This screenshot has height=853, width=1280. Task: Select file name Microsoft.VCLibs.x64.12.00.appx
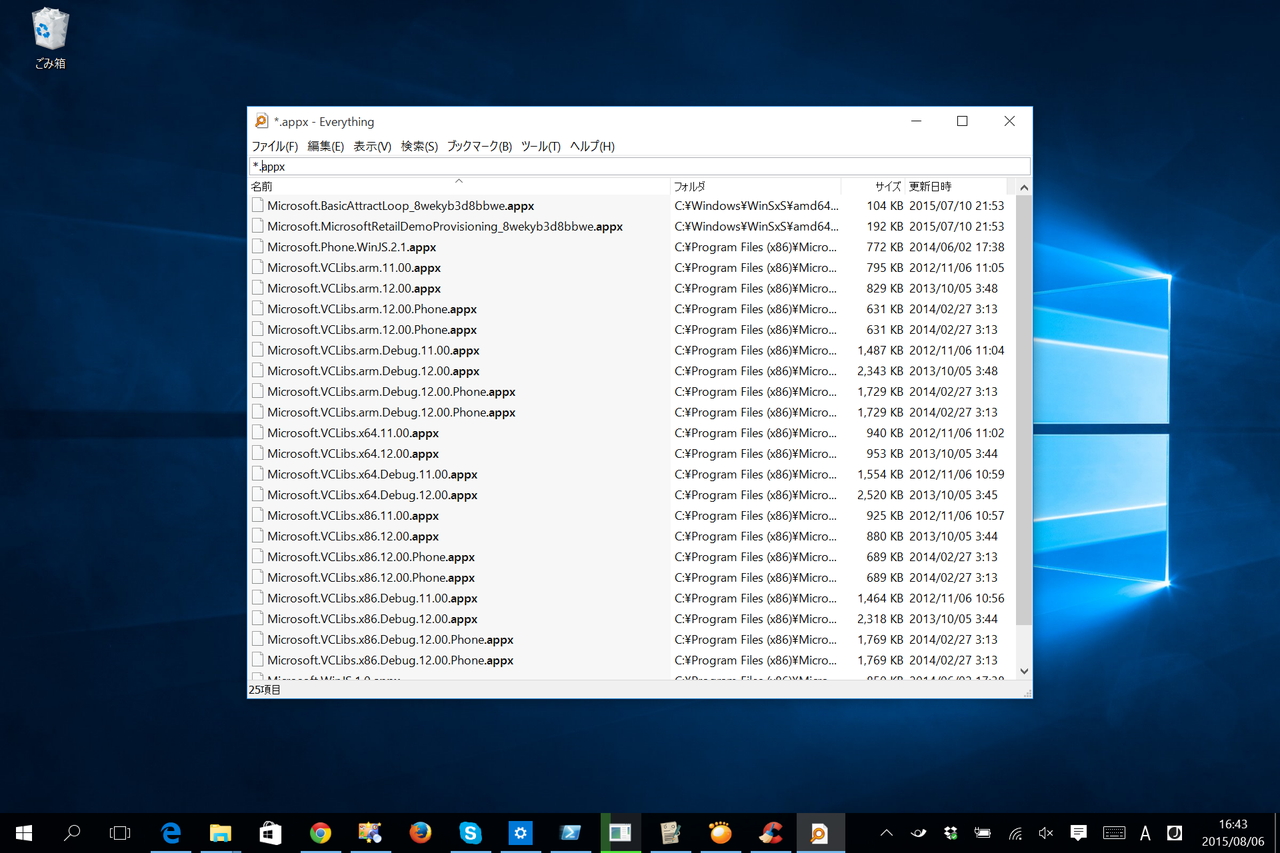point(353,453)
